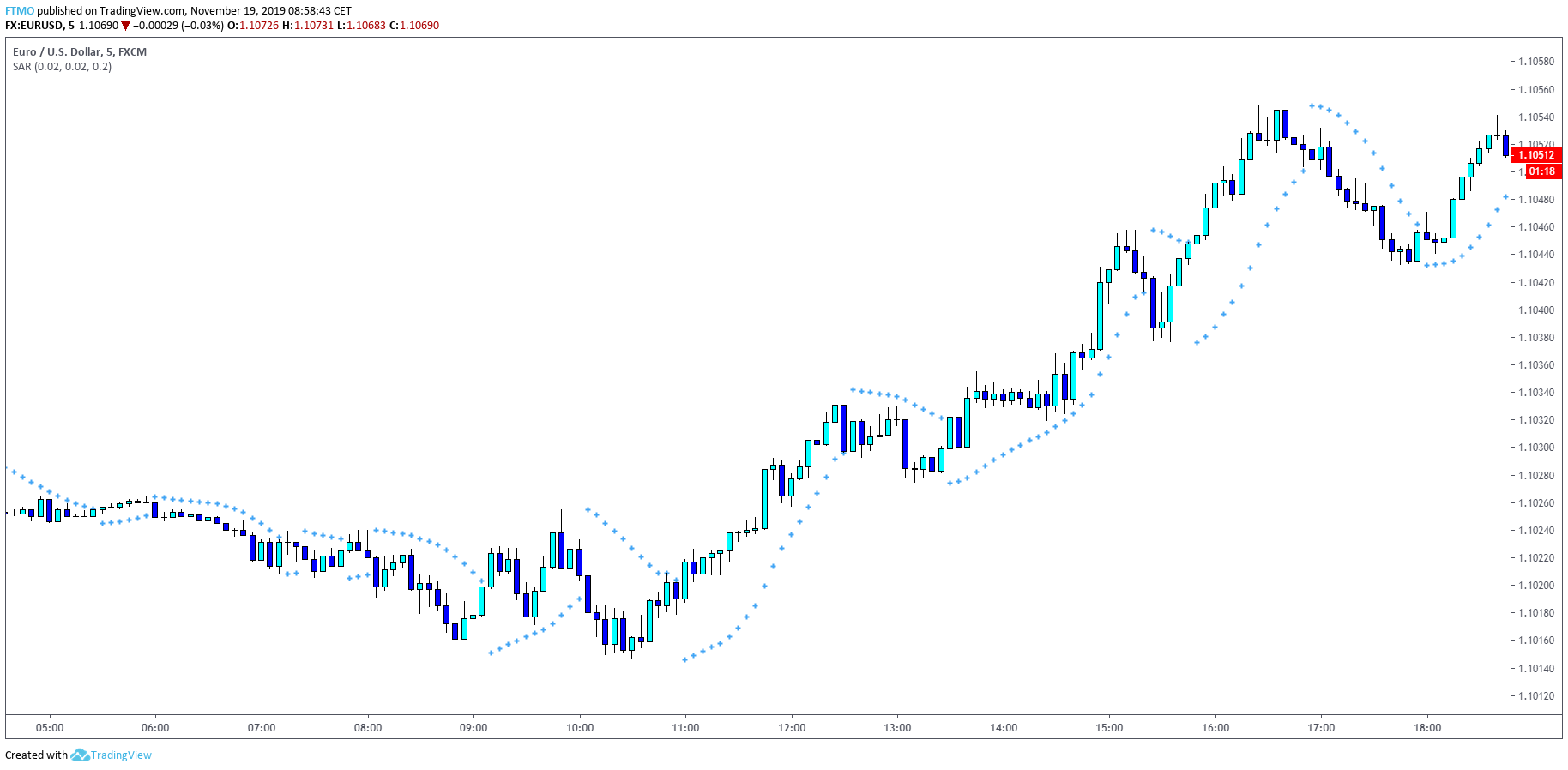Click the SAR (0.02, 0.02, 0.2) indicator label

pos(62,66)
